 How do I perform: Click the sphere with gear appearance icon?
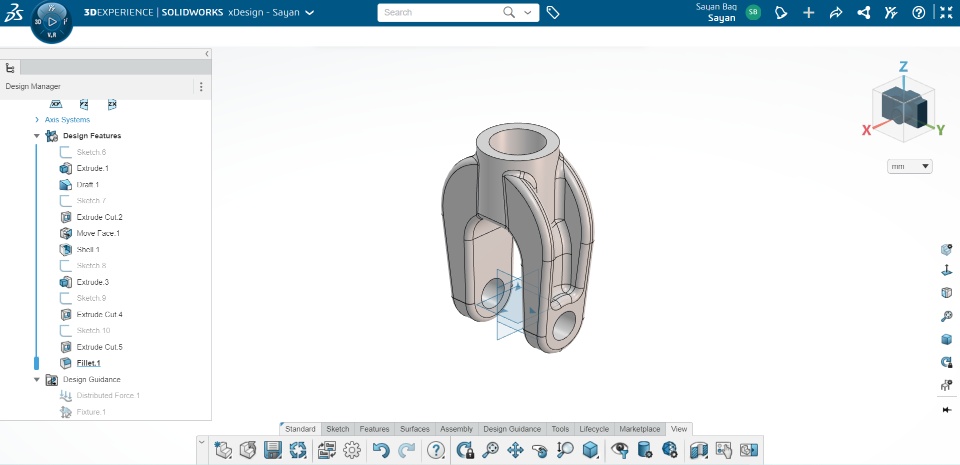tap(669, 451)
